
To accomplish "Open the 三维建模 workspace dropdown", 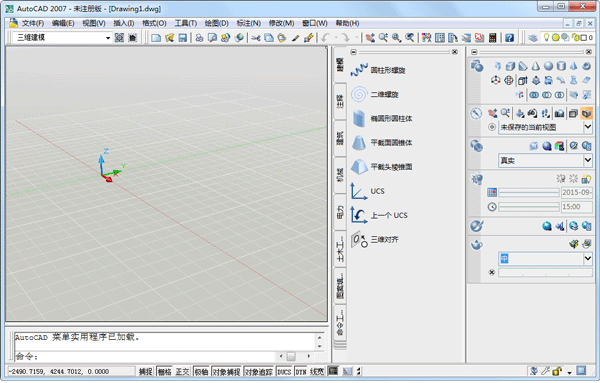I will coord(108,37).
